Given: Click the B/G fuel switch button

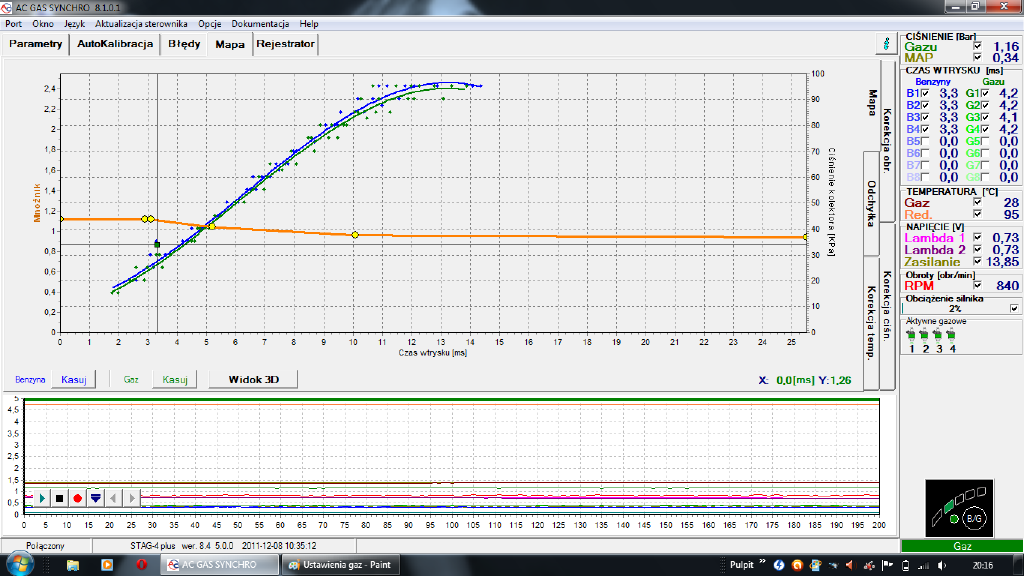Looking at the screenshot, I should 974,519.
